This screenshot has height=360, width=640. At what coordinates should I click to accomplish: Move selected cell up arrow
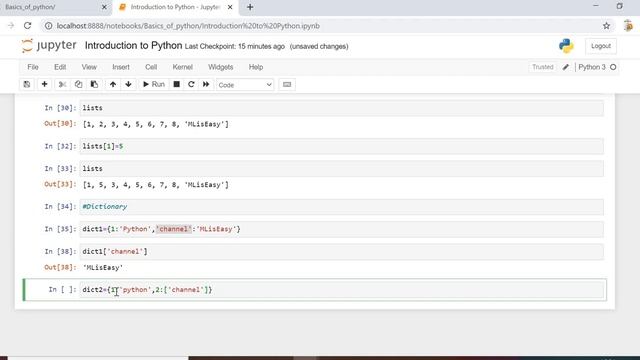coord(113,84)
